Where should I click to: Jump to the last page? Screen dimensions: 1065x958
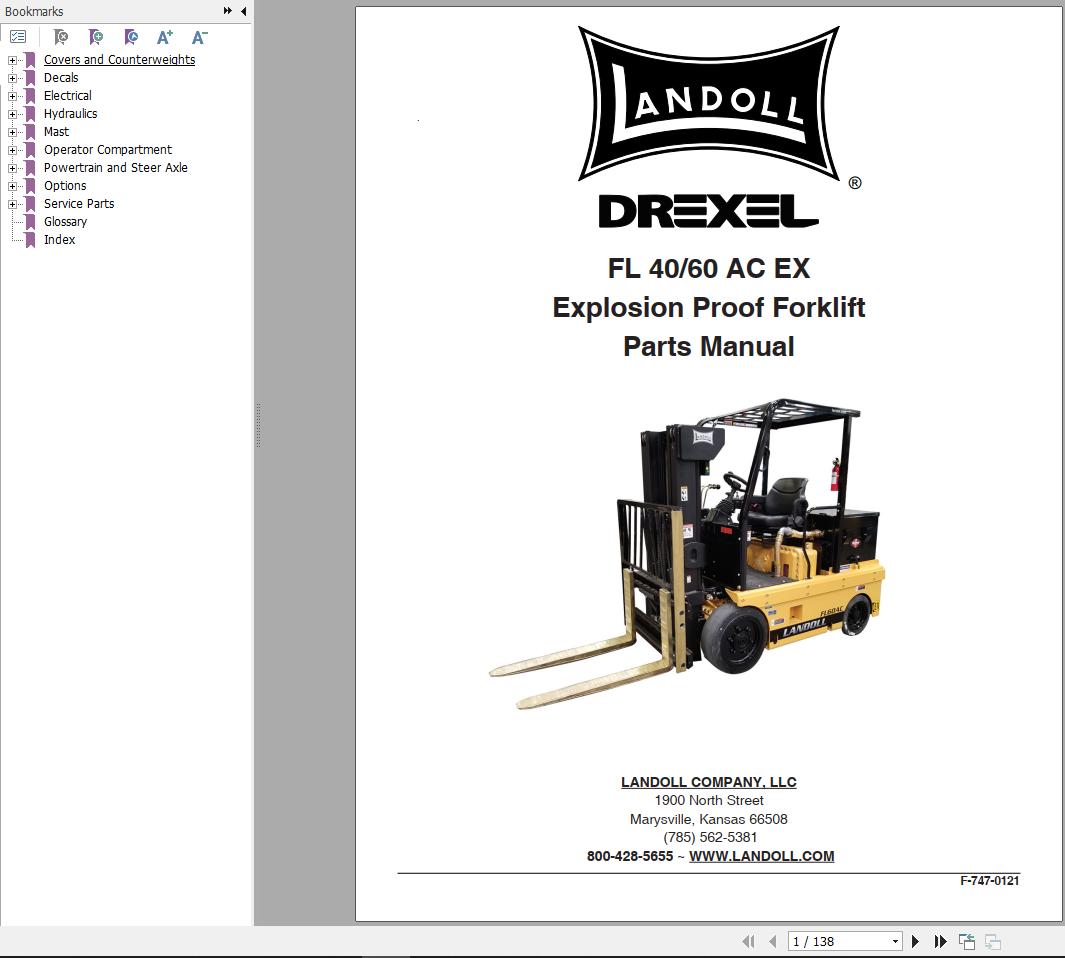pos(940,941)
